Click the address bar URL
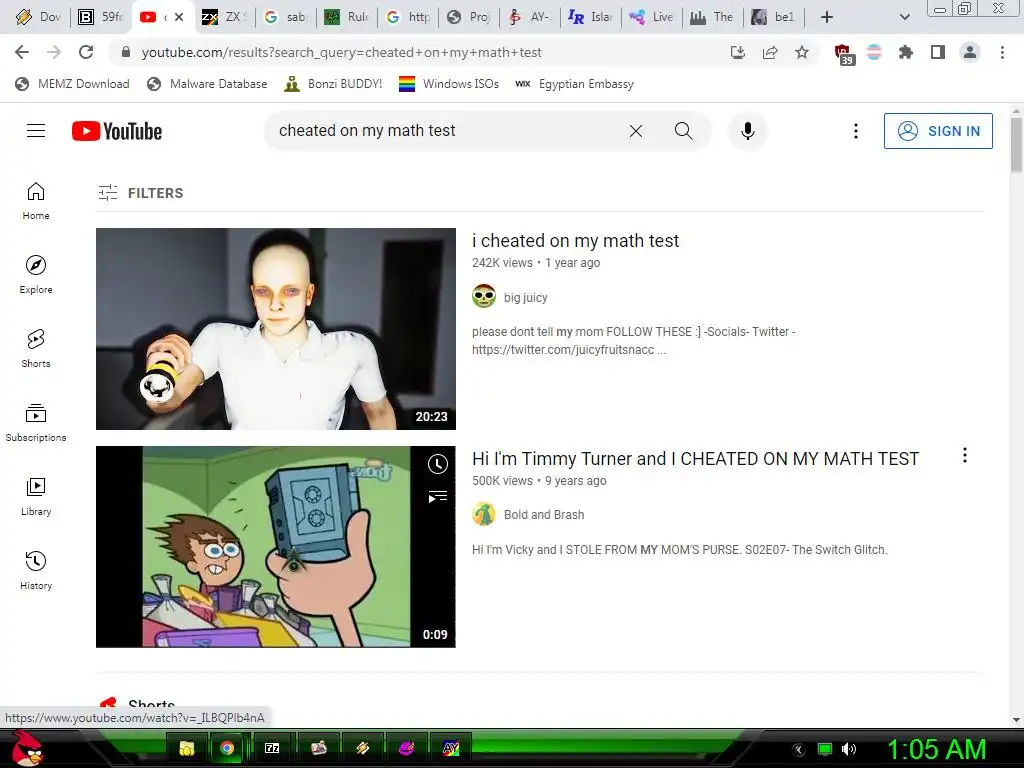The height and width of the screenshot is (768, 1024). [342, 52]
